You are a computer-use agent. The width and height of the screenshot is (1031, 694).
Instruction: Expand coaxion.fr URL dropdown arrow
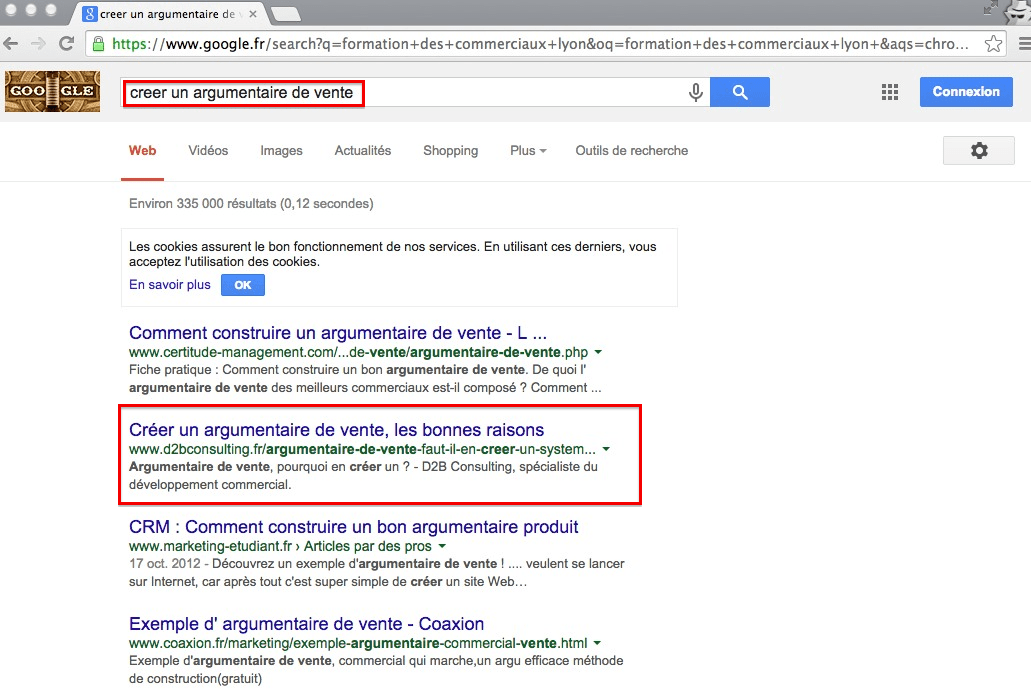pyautogui.click(x=597, y=643)
